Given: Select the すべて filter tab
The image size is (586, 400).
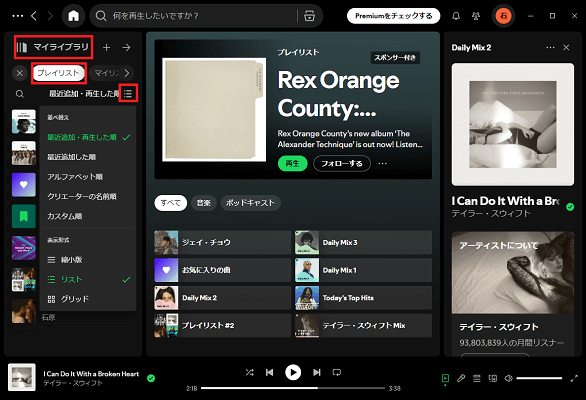Looking at the screenshot, I should 170,203.
